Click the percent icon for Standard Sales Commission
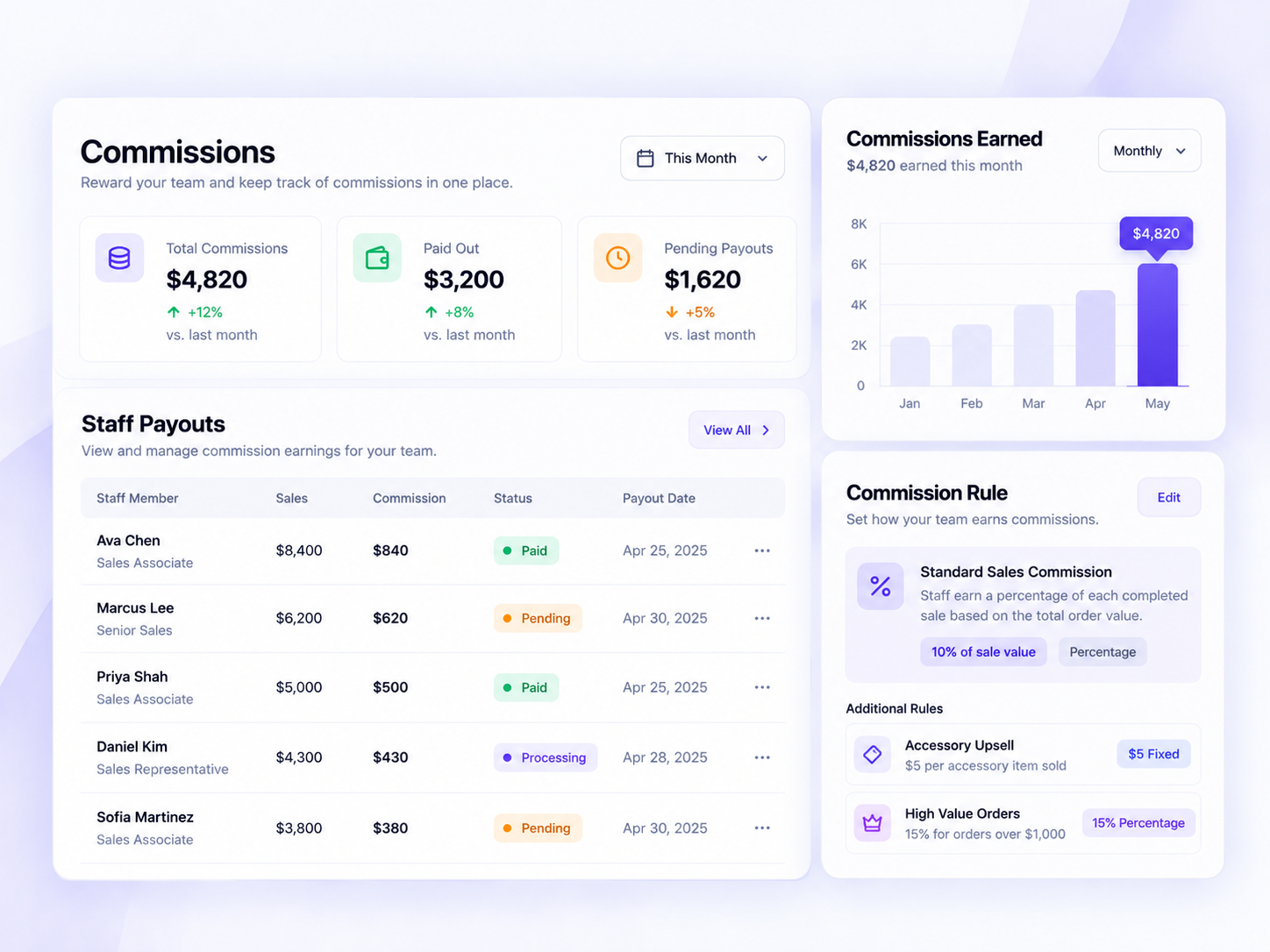Screen dimensions: 1270x952 (x=881, y=586)
